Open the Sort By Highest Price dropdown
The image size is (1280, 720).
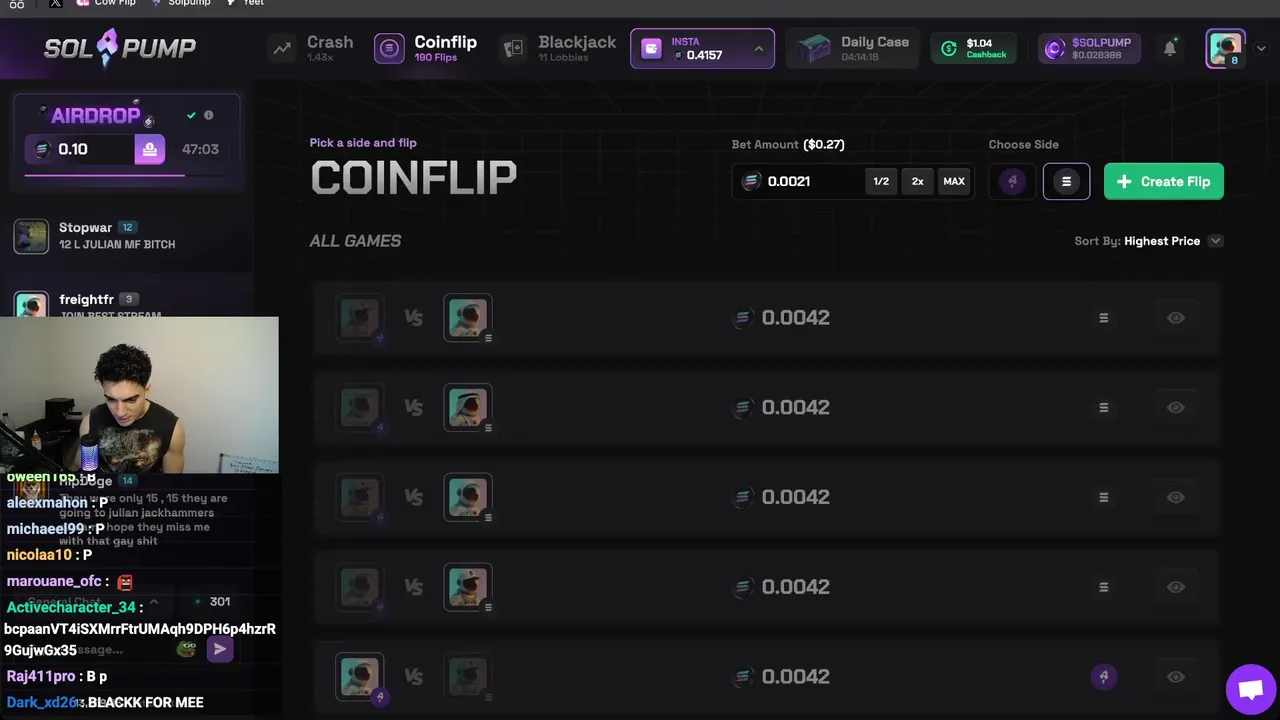pyautogui.click(x=1215, y=241)
